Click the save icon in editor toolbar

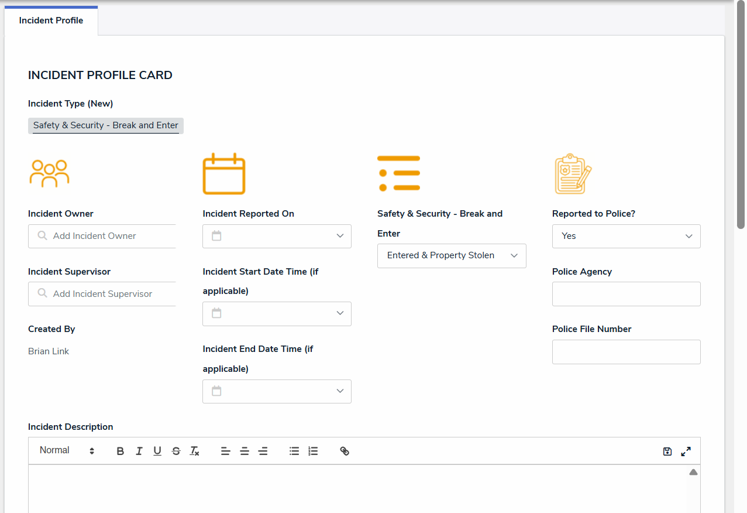coord(667,451)
